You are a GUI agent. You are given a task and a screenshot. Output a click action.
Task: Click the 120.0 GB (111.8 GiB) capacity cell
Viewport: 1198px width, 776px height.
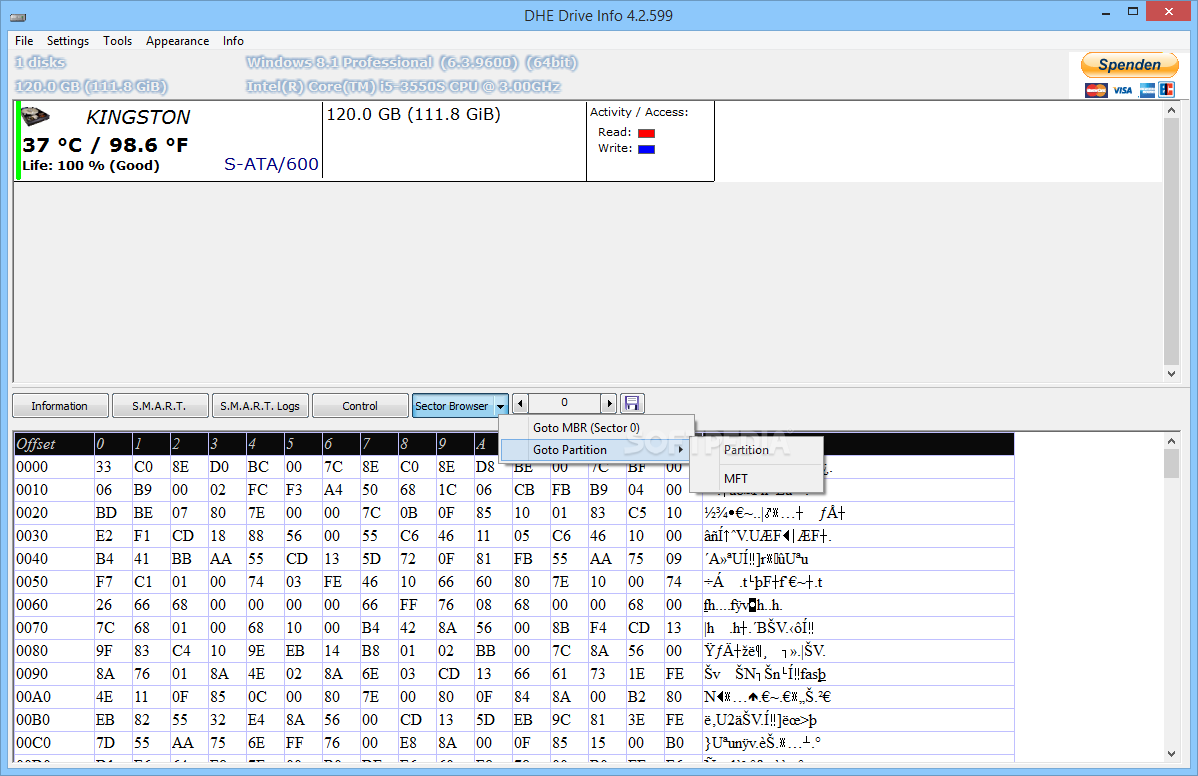454,141
